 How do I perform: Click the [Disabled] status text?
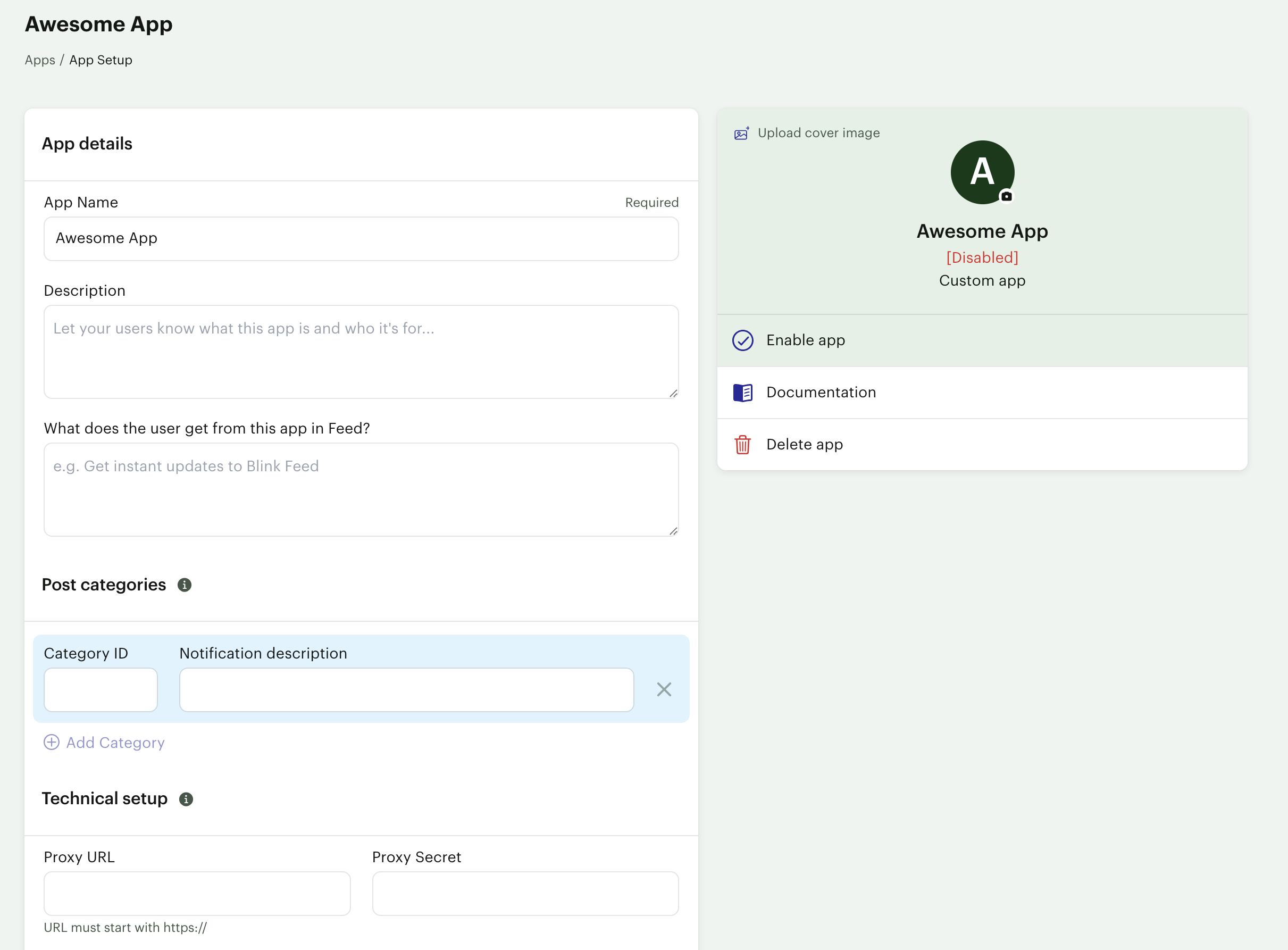(x=982, y=257)
